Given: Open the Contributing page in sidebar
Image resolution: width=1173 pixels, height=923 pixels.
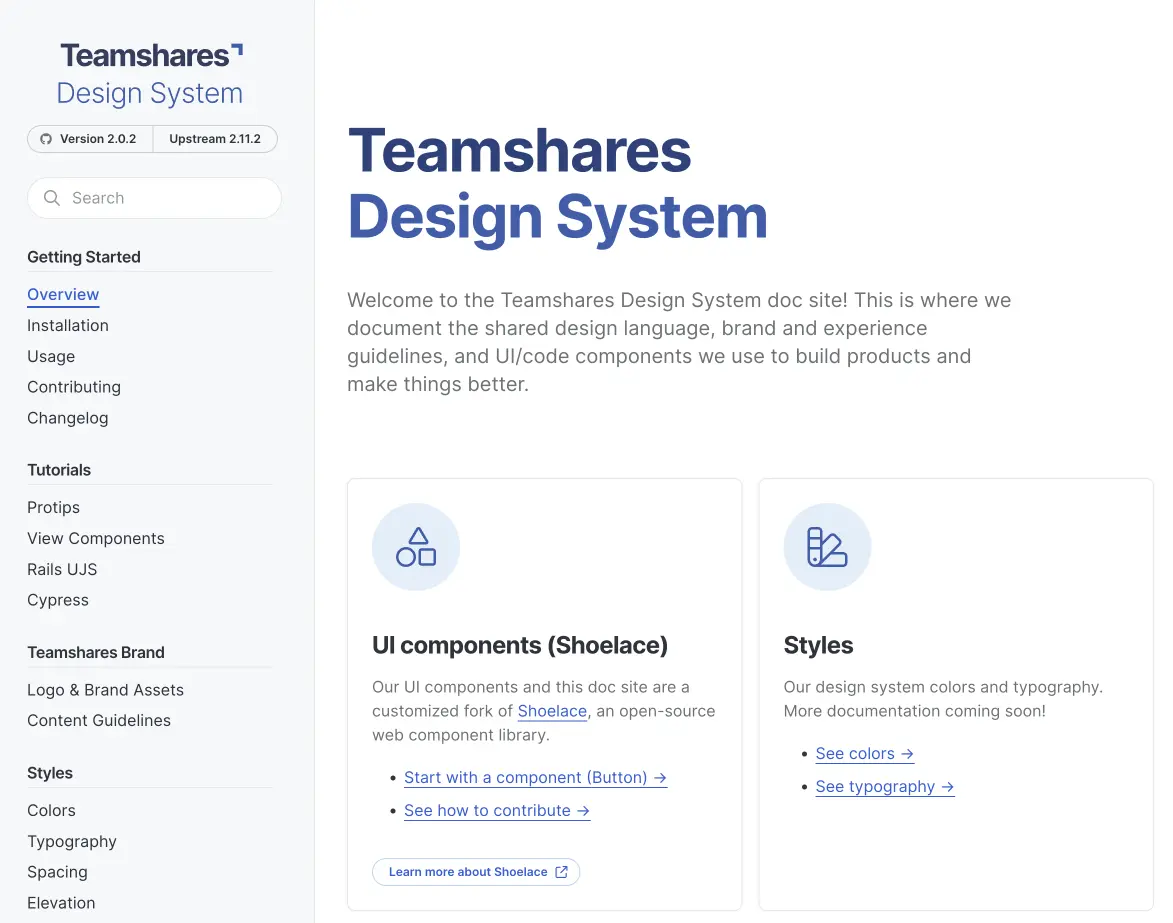Looking at the screenshot, I should coord(74,387).
